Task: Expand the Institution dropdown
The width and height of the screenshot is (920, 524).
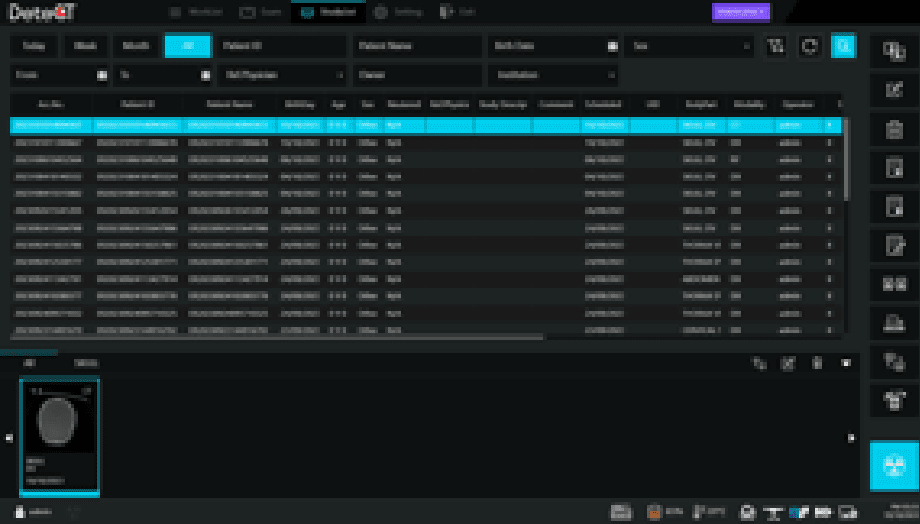Action: 610,75
